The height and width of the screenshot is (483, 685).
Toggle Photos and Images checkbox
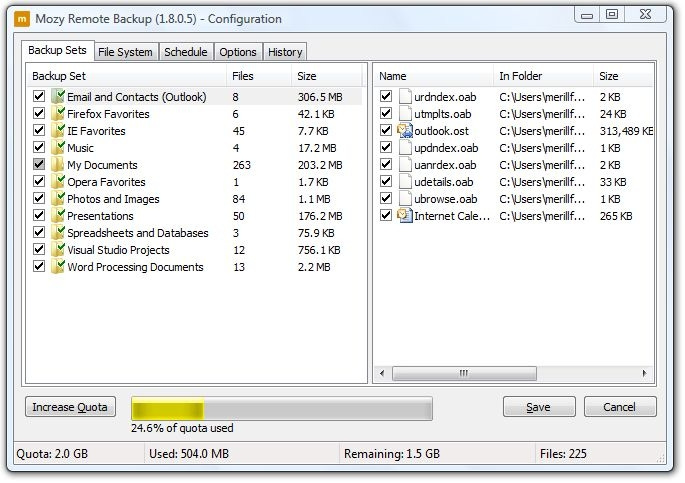39,198
